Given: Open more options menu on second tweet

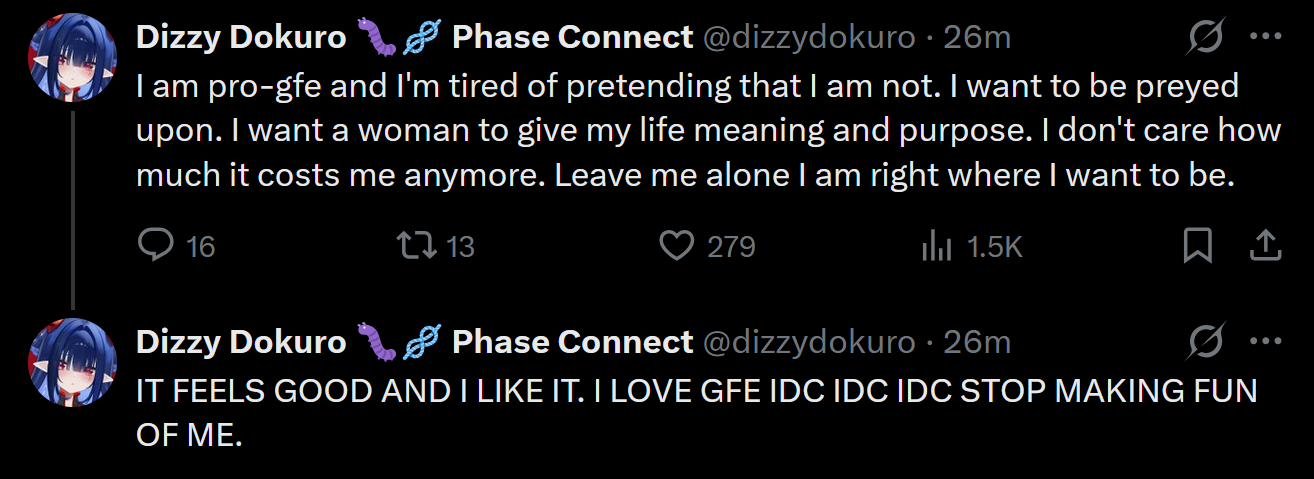Looking at the screenshot, I should pyautogui.click(x=1266, y=343).
